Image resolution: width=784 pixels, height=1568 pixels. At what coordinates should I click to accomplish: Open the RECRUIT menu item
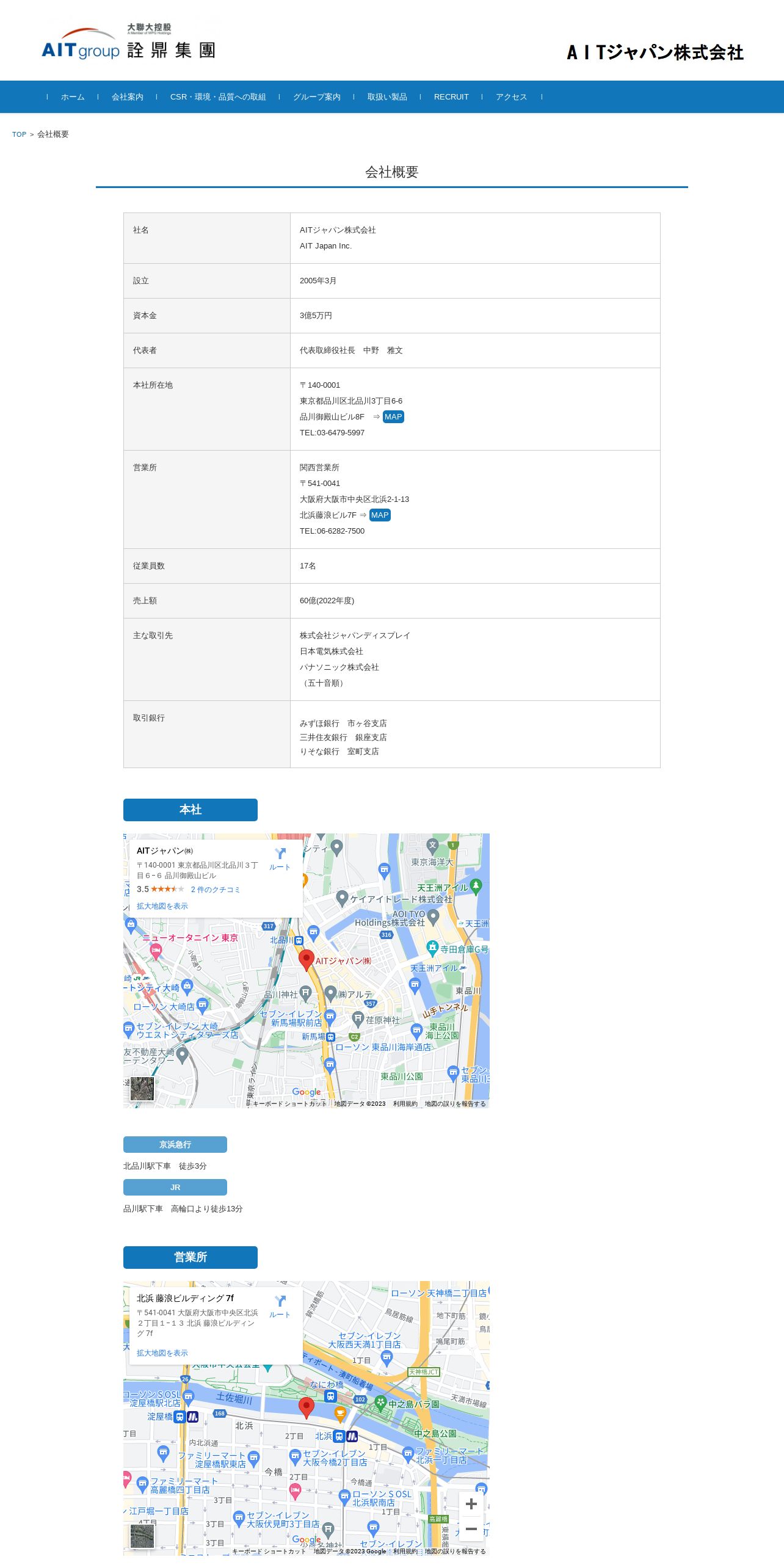point(451,97)
